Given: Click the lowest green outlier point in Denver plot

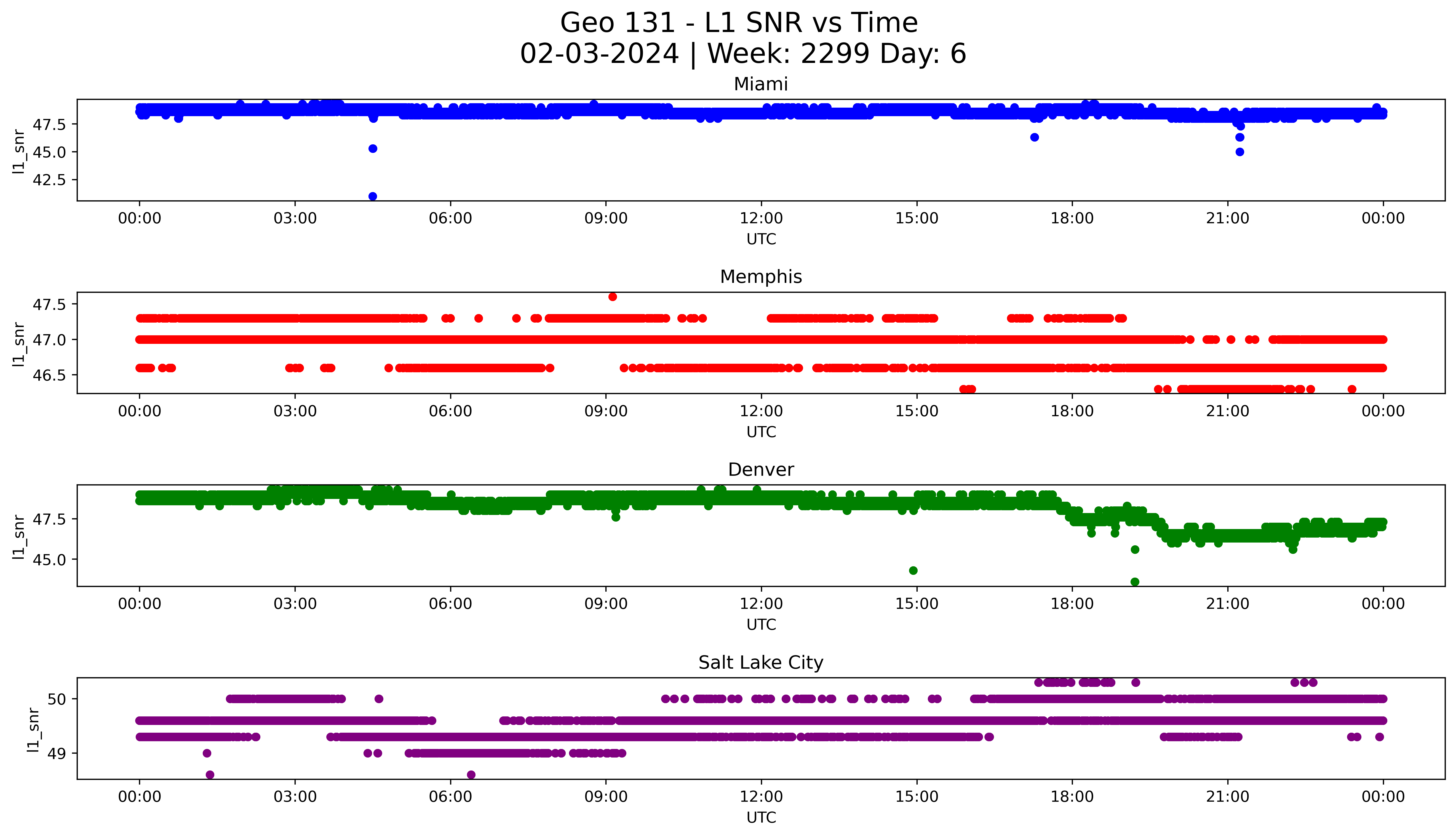Looking at the screenshot, I should (1134, 582).
